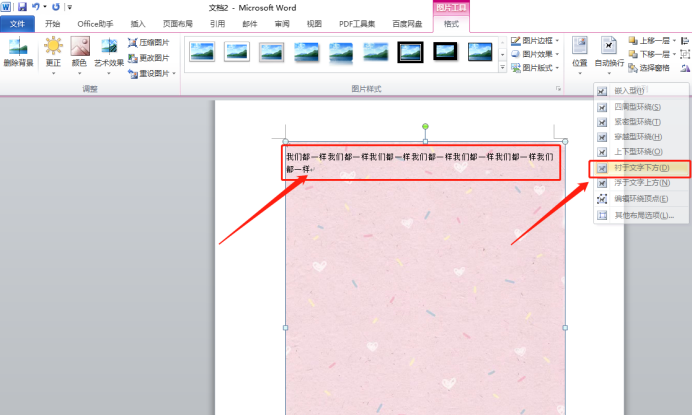Image resolution: width=692 pixels, height=416 pixels.
Task: Apply the second picture style thumbnail
Action: click(237, 52)
